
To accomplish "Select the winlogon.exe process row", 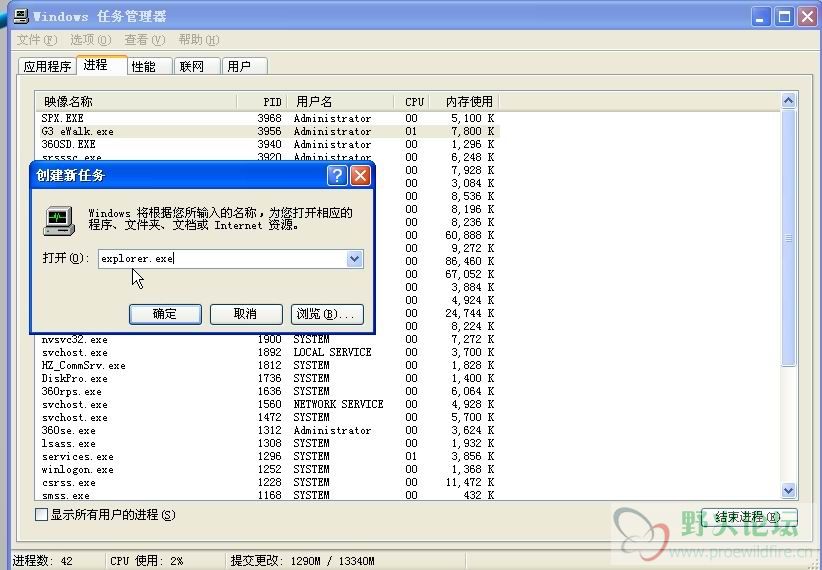I will click(268, 469).
